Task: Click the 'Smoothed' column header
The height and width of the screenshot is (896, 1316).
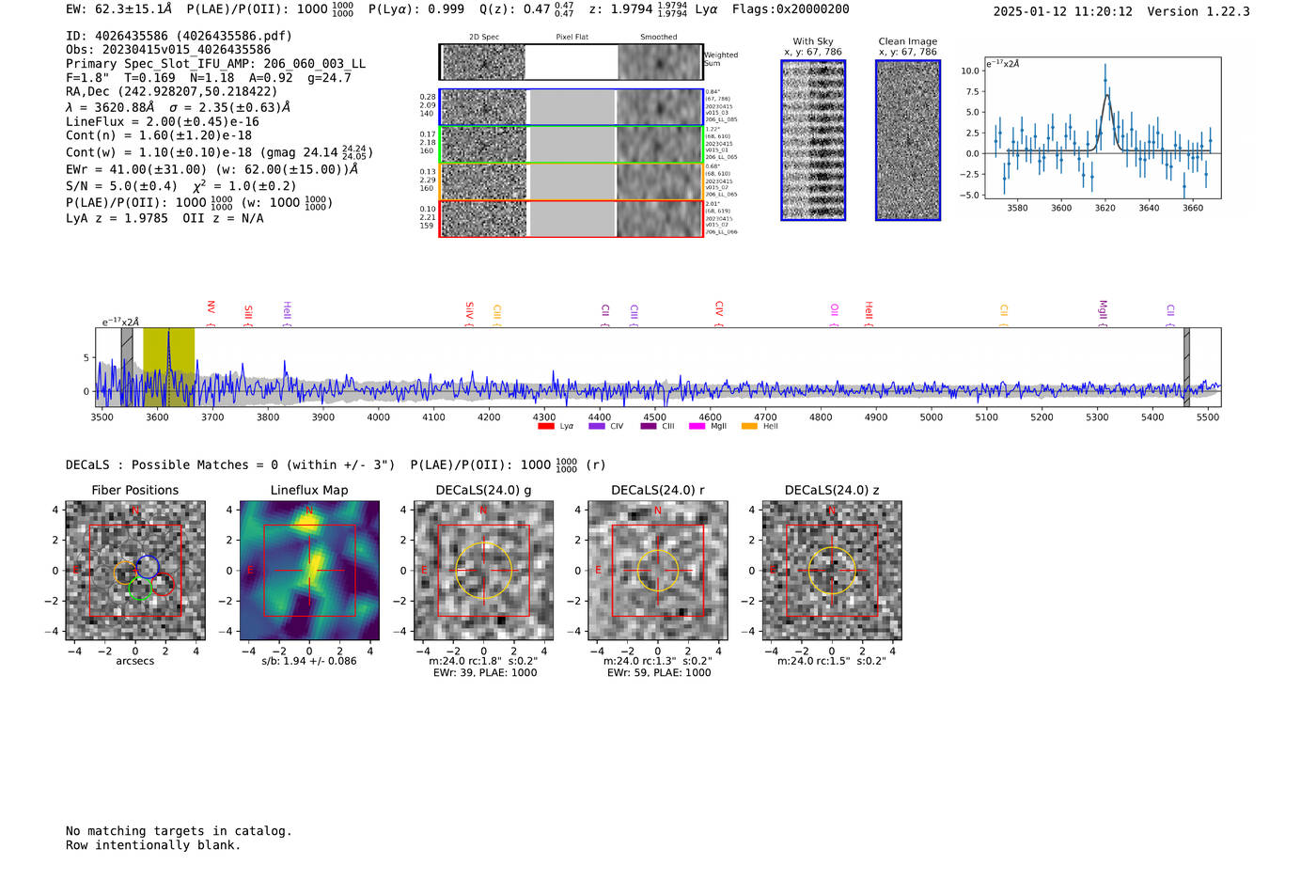Action: pyautogui.click(x=659, y=38)
